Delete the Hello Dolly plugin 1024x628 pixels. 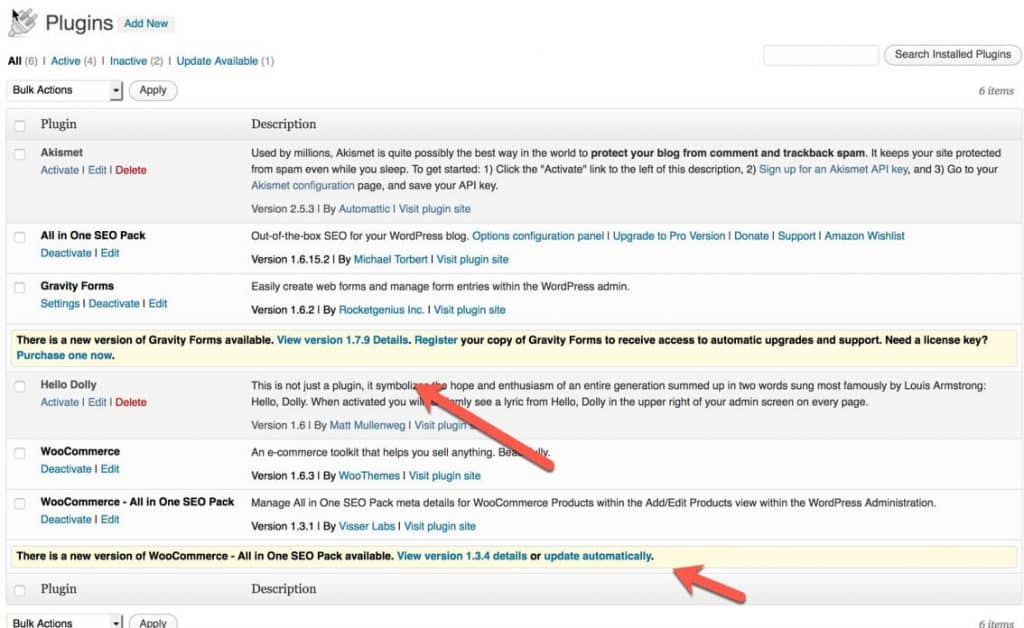(x=131, y=402)
